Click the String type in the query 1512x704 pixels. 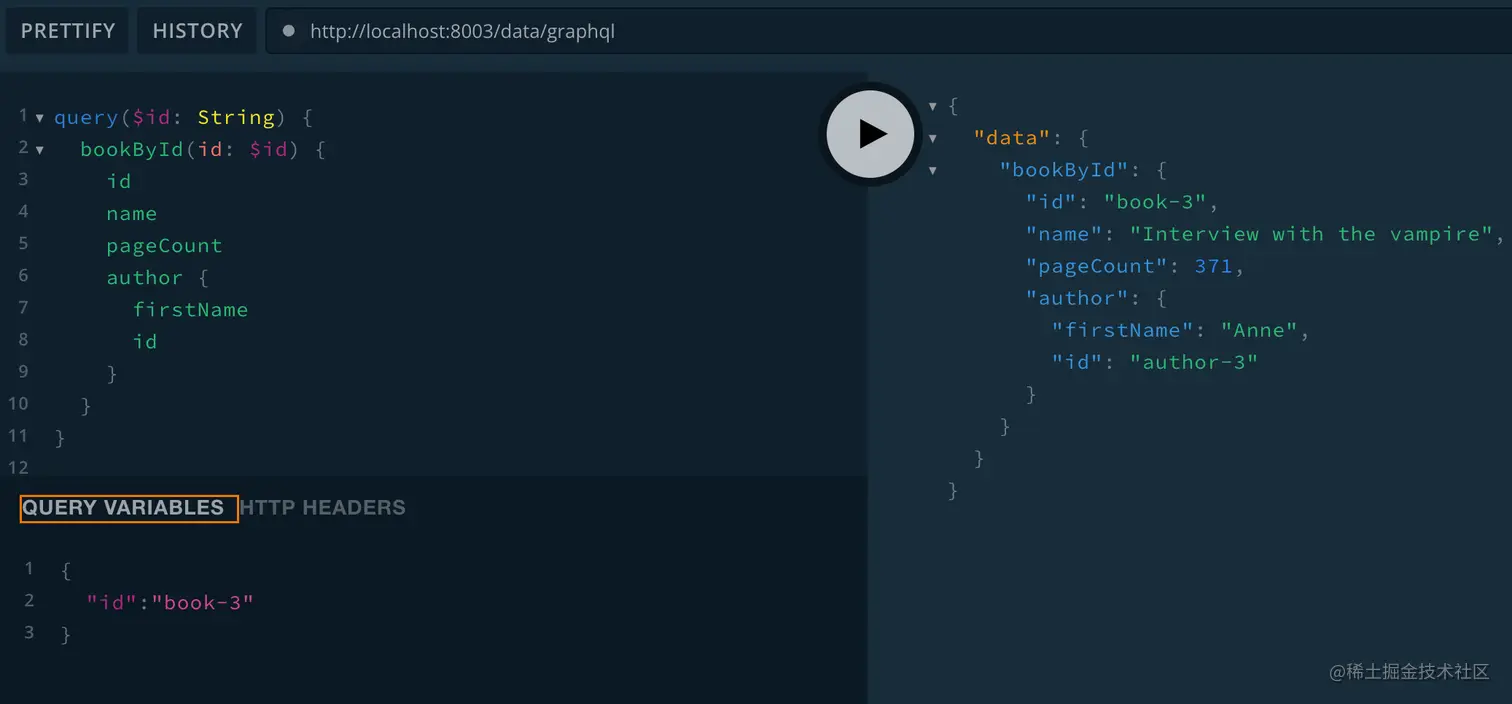[236, 118]
